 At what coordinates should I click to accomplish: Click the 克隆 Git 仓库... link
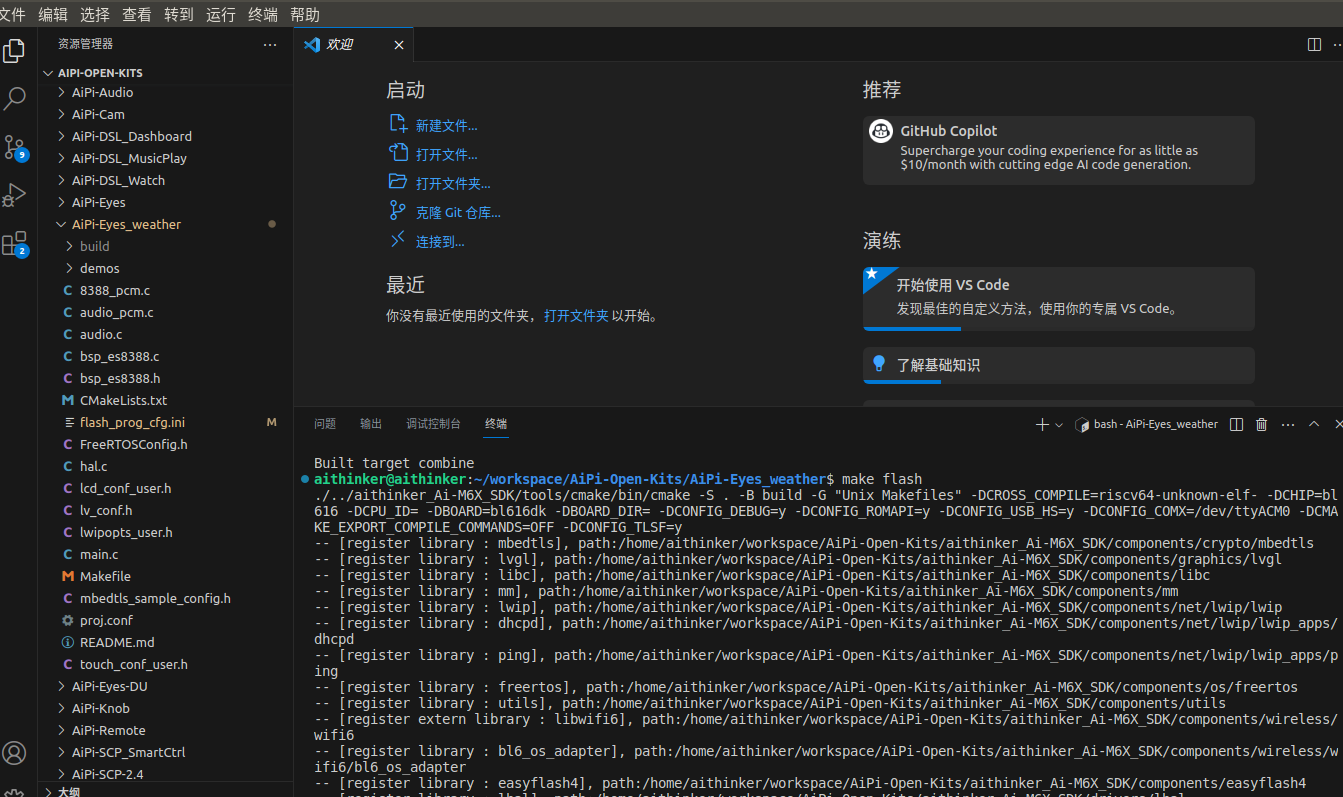tap(458, 213)
